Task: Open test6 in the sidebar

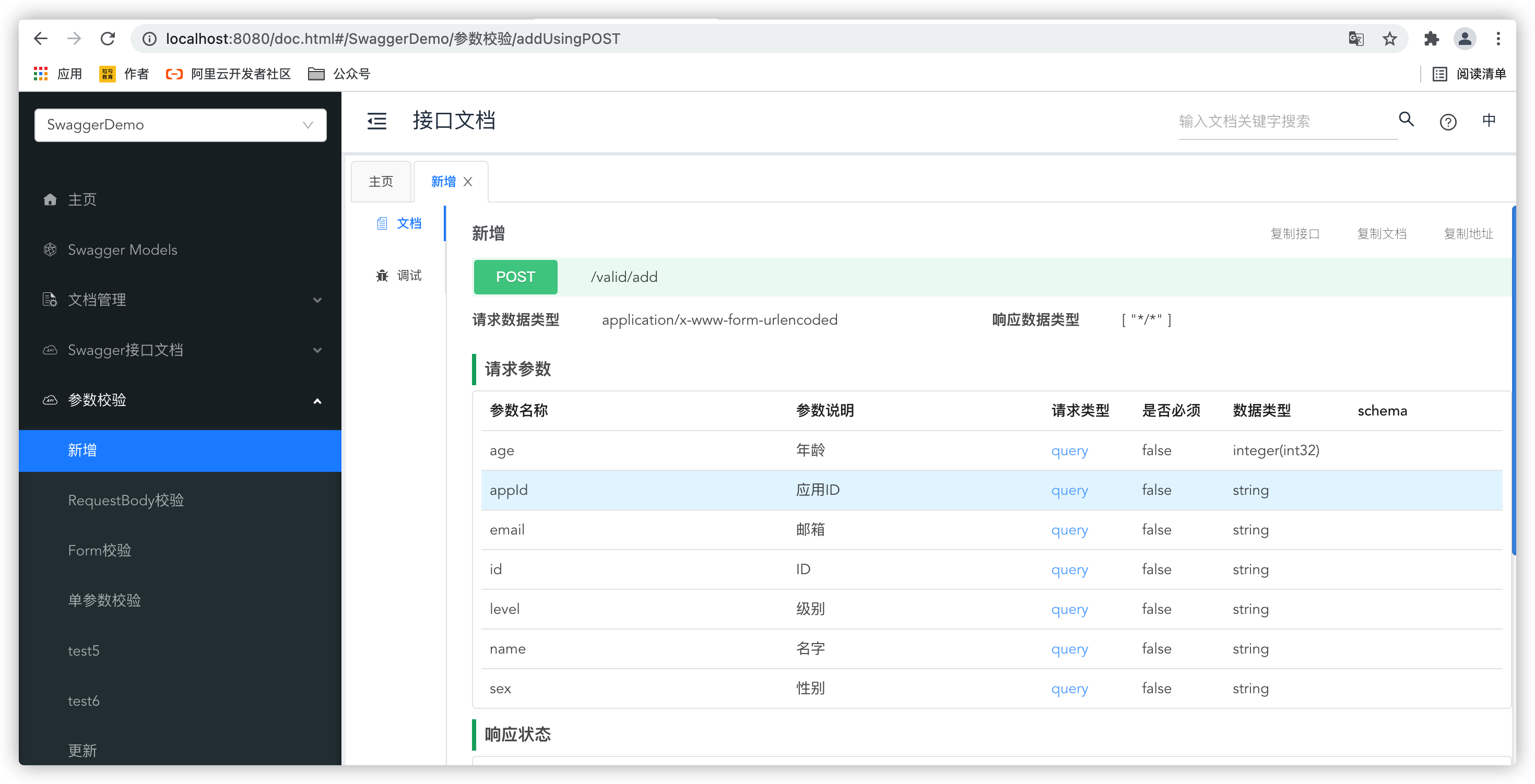Action: pyautogui.click(x=180, y=700)
